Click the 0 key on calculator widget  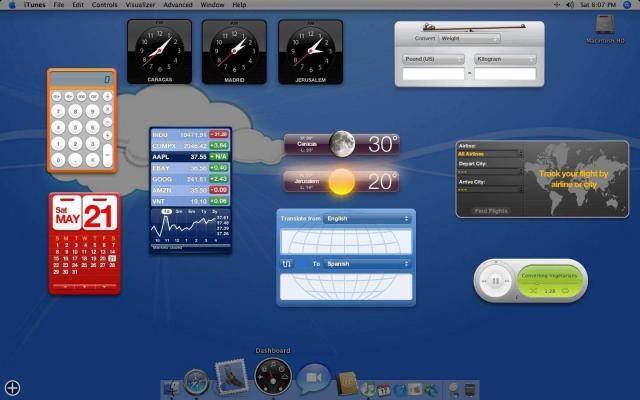click(x=58, y=160)
